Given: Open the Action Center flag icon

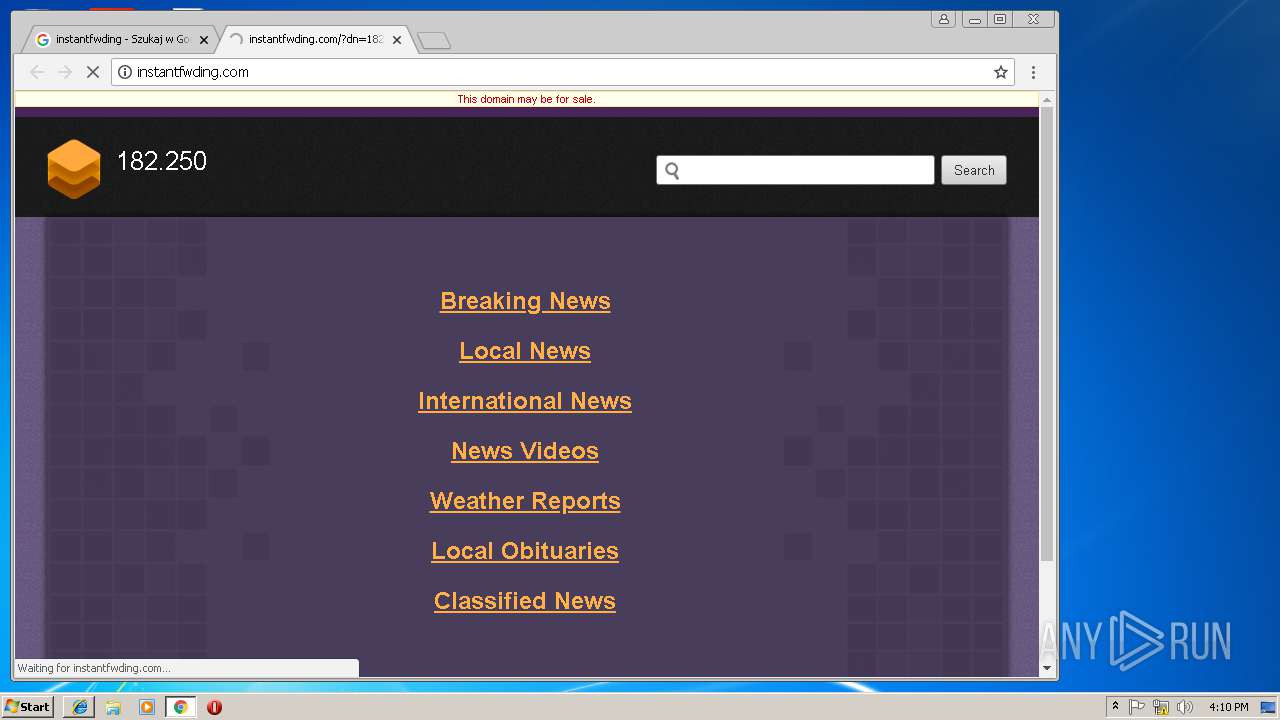Looking at the screenshot, I should tap(1137, 707).
